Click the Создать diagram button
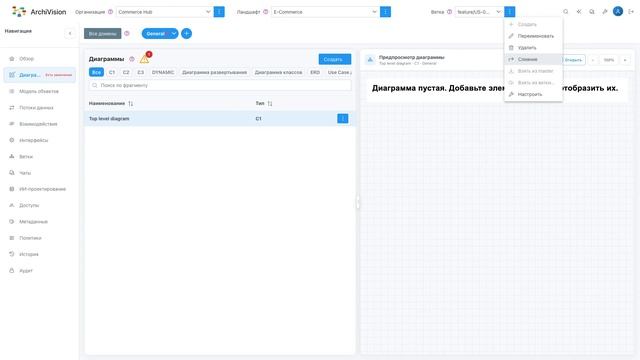 [335, 59]
